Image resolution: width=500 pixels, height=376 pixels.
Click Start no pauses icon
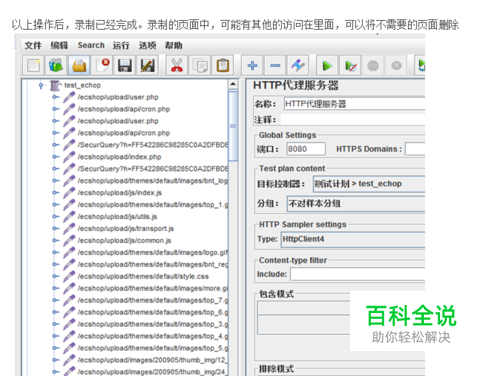click(x=350, y=66)
